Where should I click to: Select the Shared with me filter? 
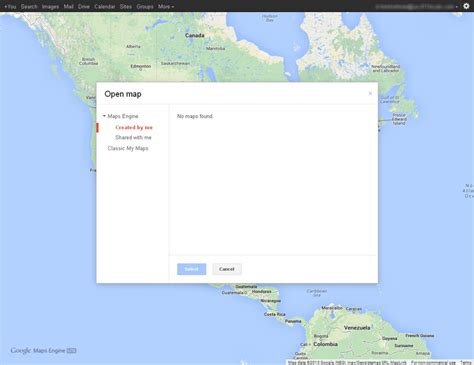click(x=133, y=137)
